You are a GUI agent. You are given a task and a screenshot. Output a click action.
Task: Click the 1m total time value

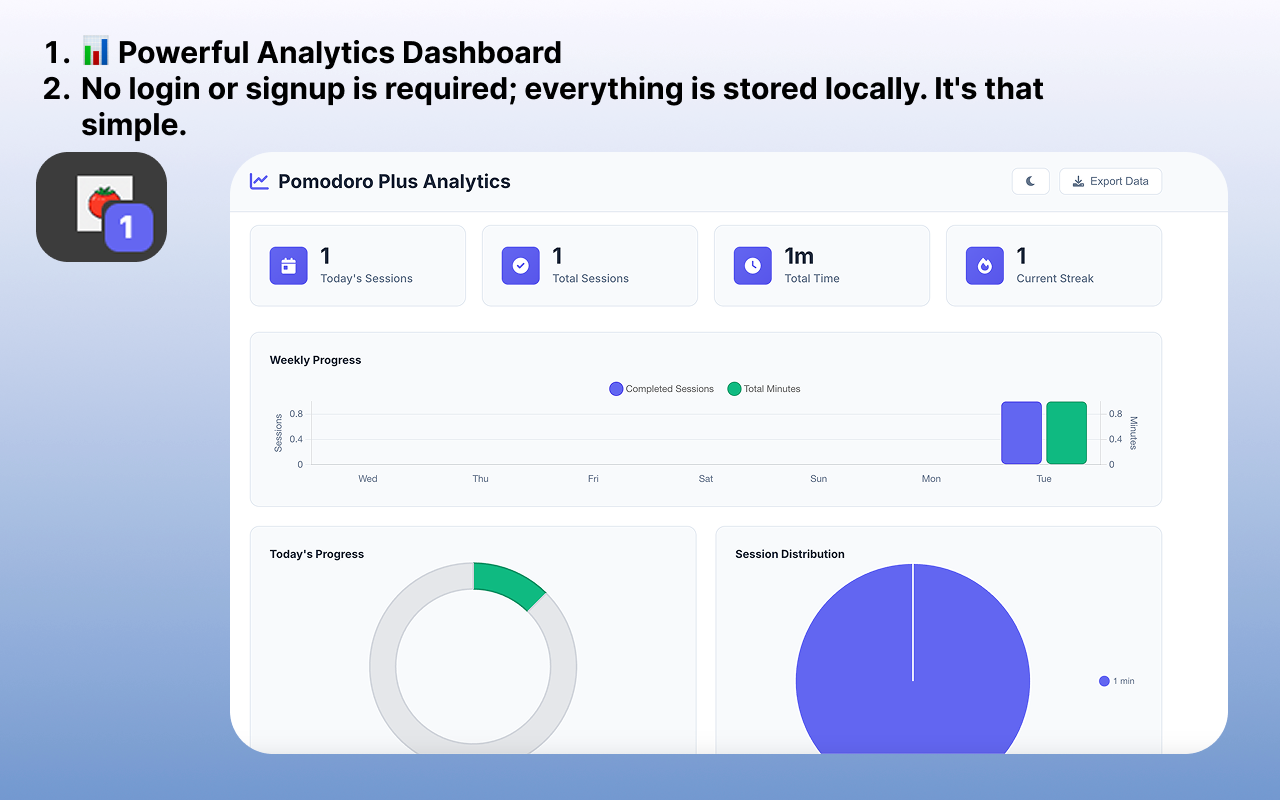[798, 256]
